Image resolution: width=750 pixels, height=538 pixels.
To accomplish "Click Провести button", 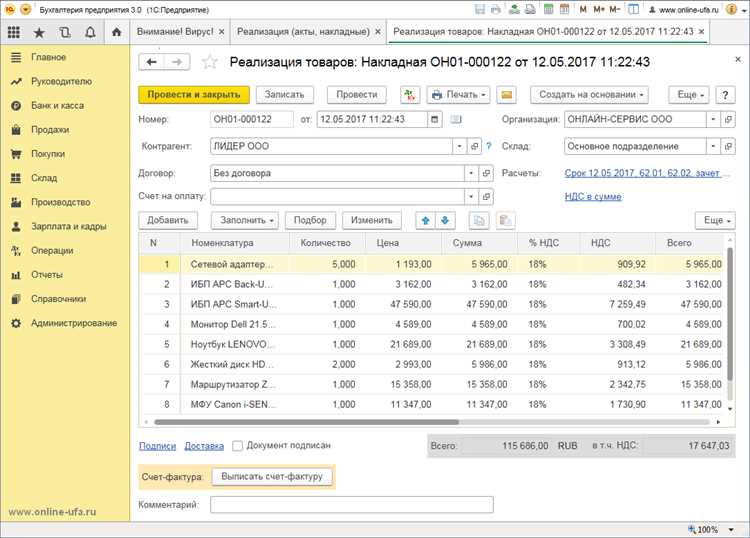I will [x=357, y=95].
